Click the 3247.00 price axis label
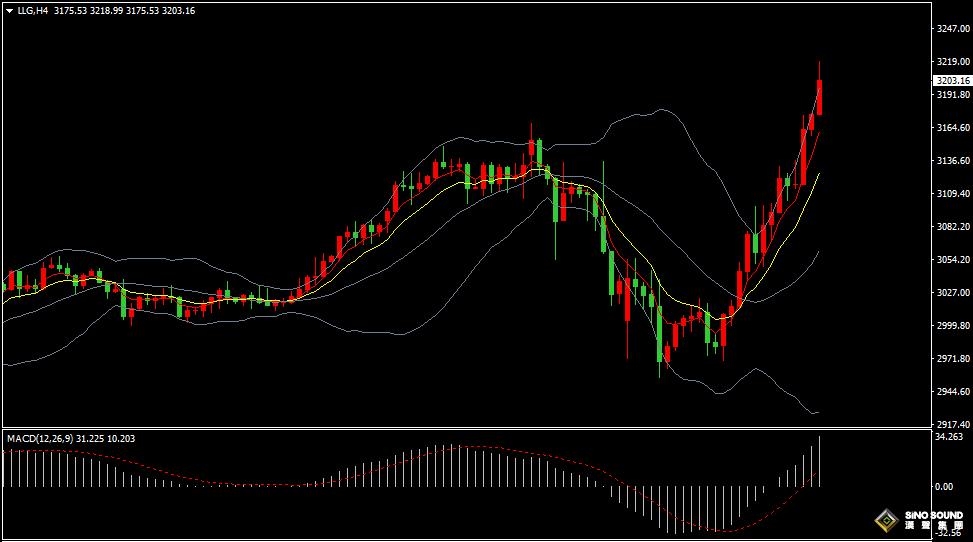973x542 pixels. pos(951,29)
